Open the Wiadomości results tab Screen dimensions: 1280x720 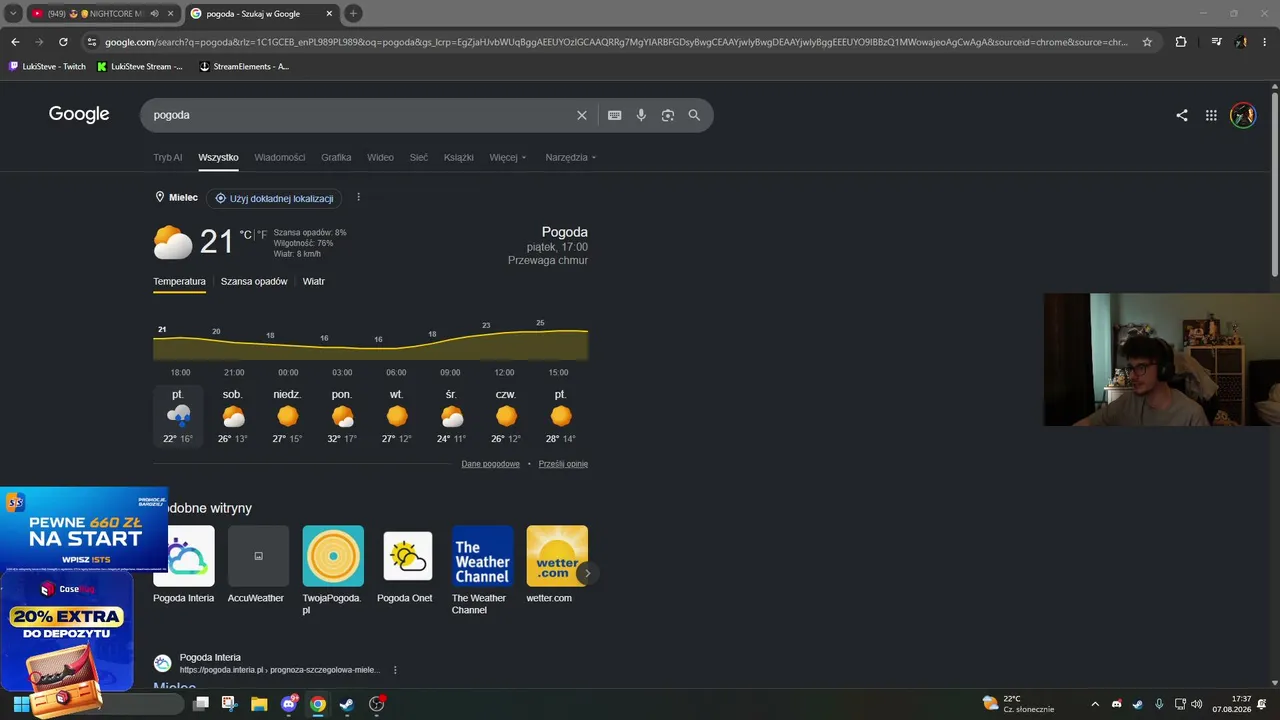(x=280, y=157)
